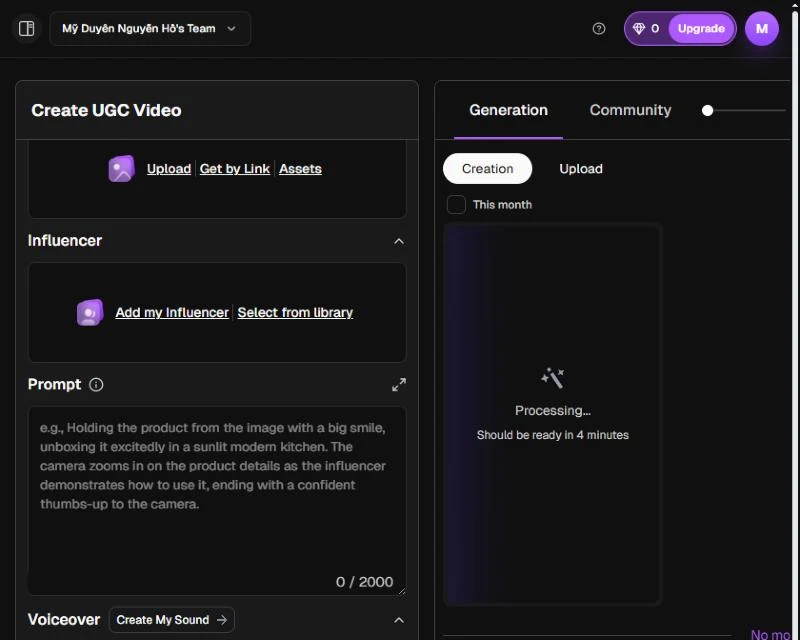The height and width of the screenshot is (640, 800).
Task: Click the magic wand processing icon
Action: point(553,378)
